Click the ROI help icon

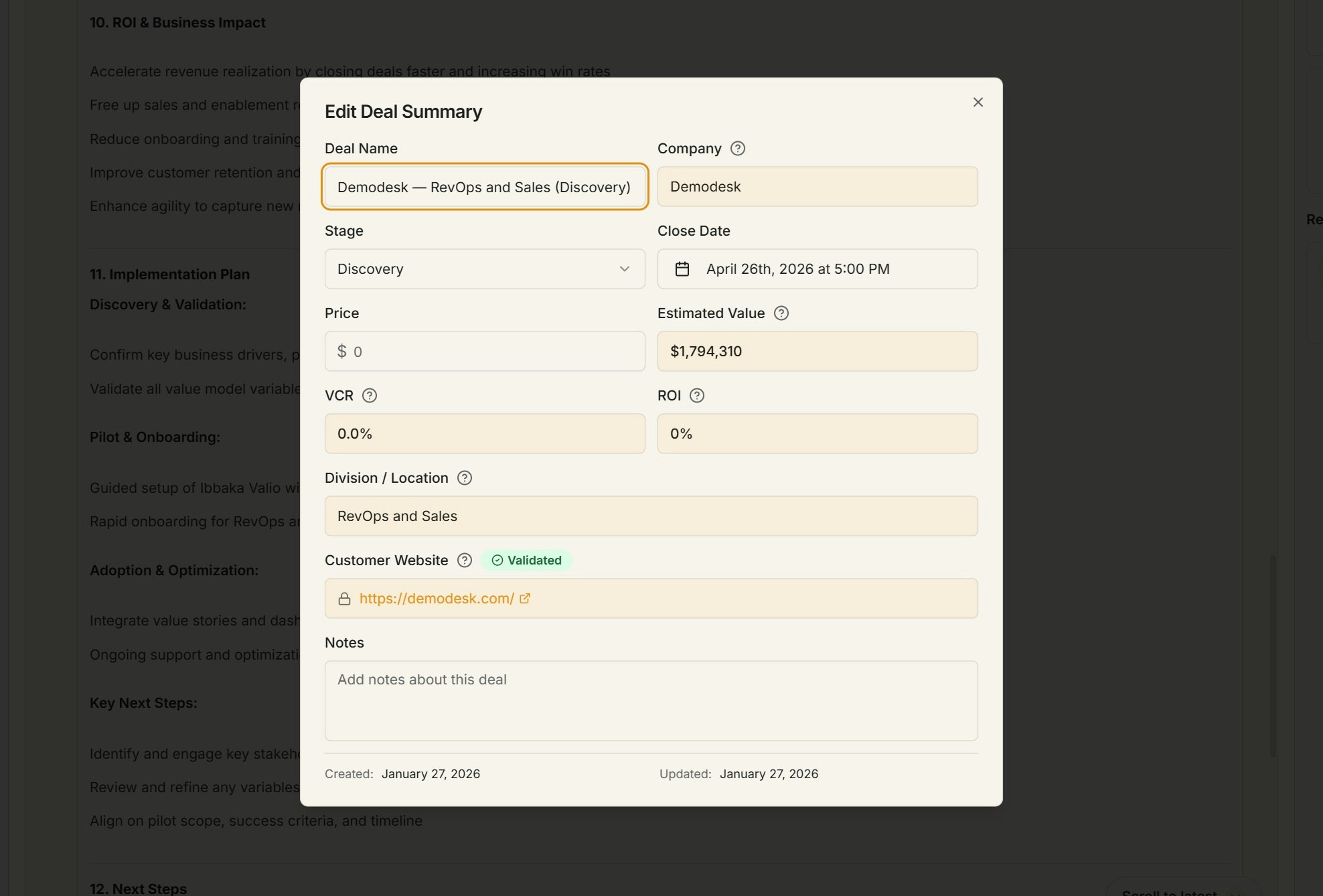(x=697, y=396)
